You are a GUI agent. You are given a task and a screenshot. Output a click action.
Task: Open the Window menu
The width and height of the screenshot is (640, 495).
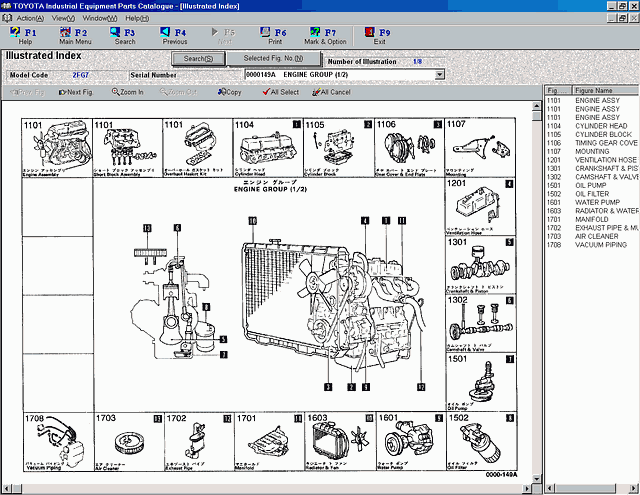(100, 18)
